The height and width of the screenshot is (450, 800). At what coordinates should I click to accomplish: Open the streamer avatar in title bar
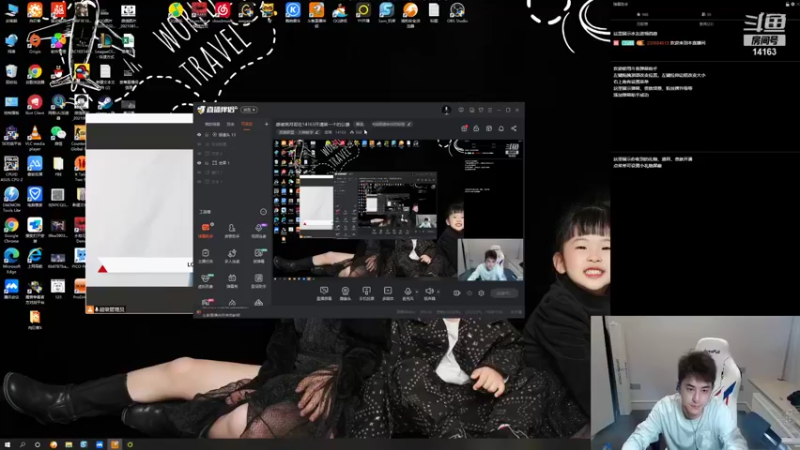pyautogui.click(x=446, y=110)
